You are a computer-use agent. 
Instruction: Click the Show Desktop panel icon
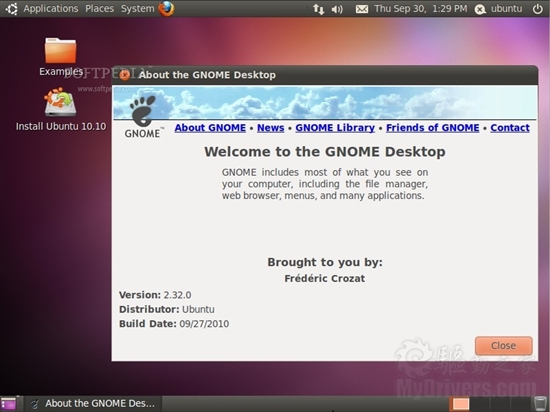pyautogui.click(x=8, y=404)
